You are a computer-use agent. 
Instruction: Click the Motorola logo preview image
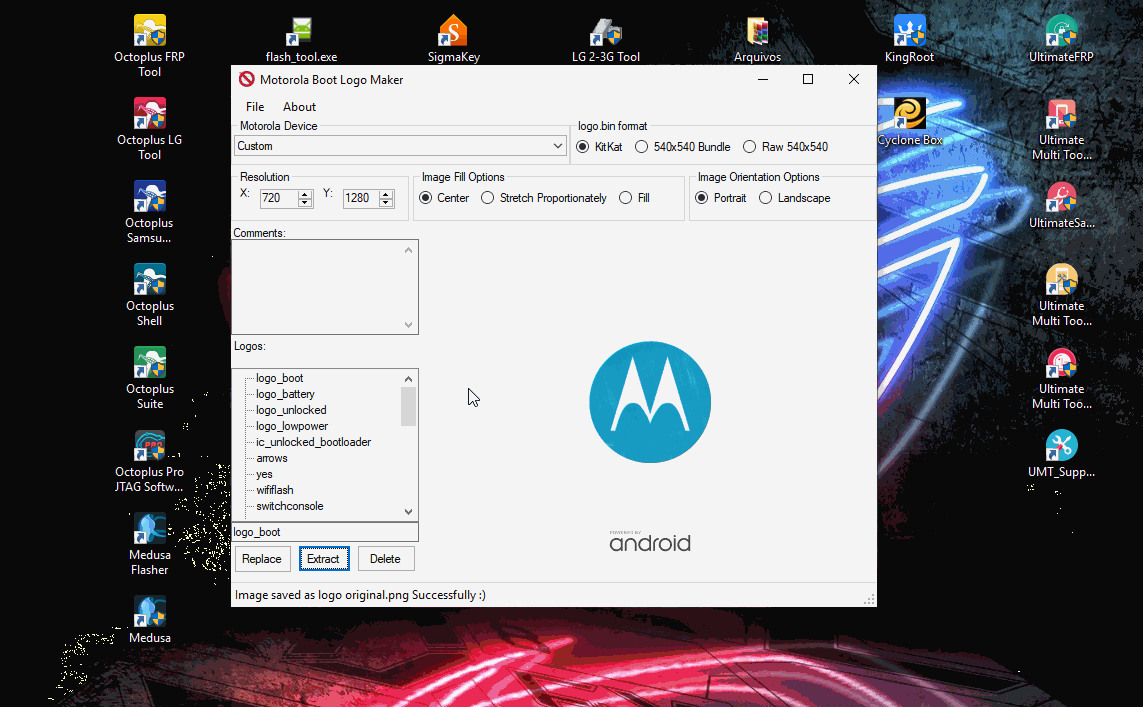(x=649, y=402)
